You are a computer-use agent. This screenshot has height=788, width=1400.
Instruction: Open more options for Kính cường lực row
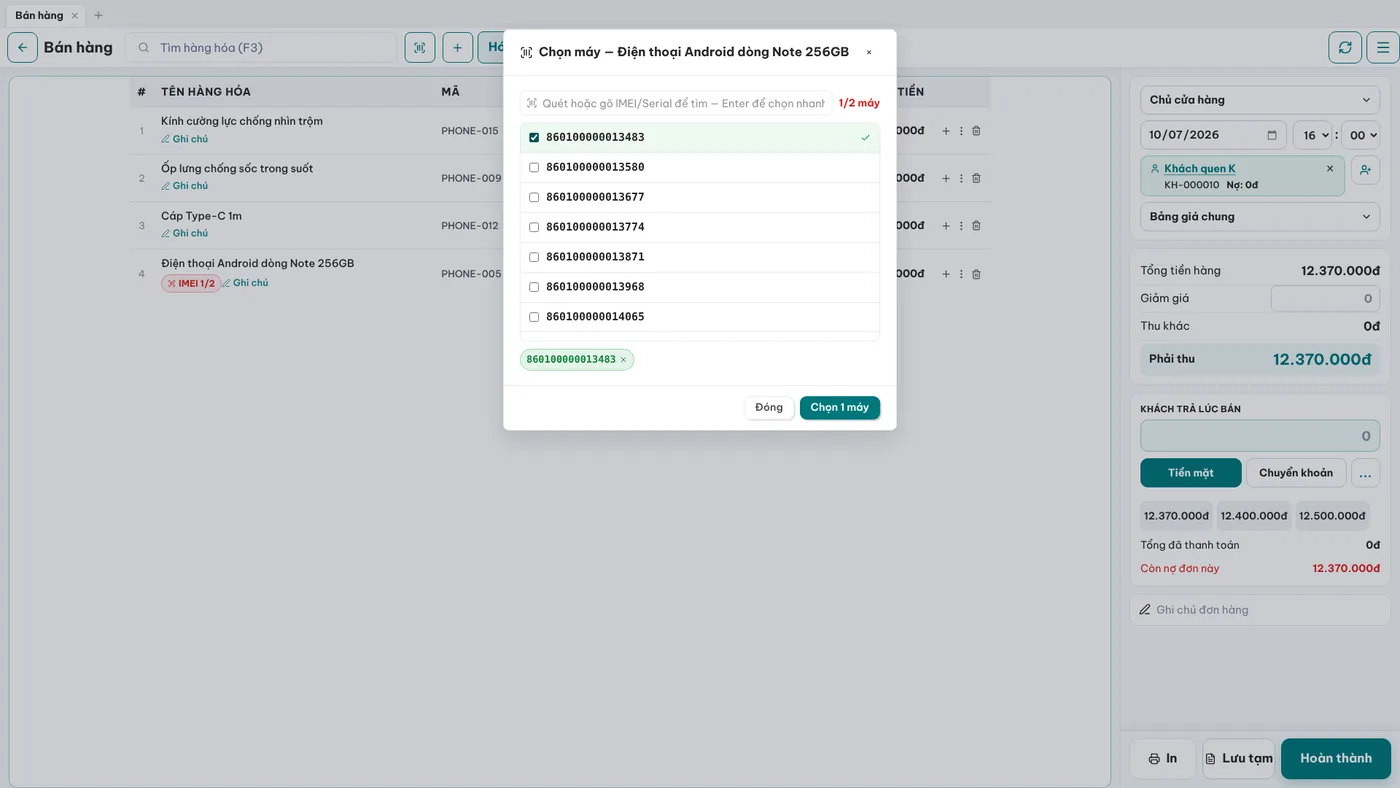point(961,131)
